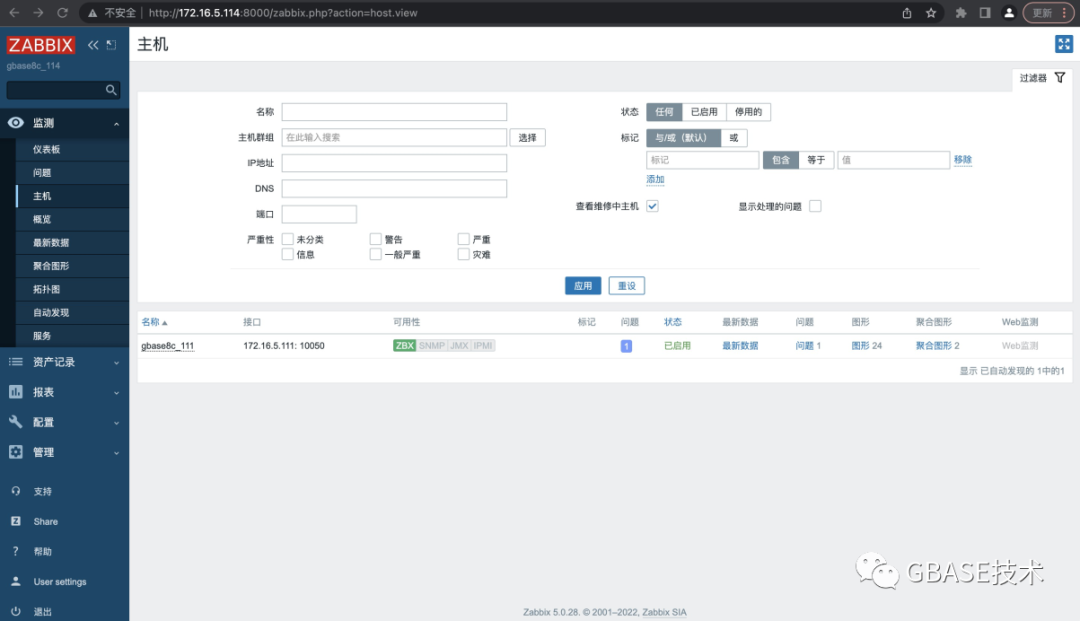
Task: Uncheck the 查看维修中主机 checkbox
Action: (x=652, y=206)
